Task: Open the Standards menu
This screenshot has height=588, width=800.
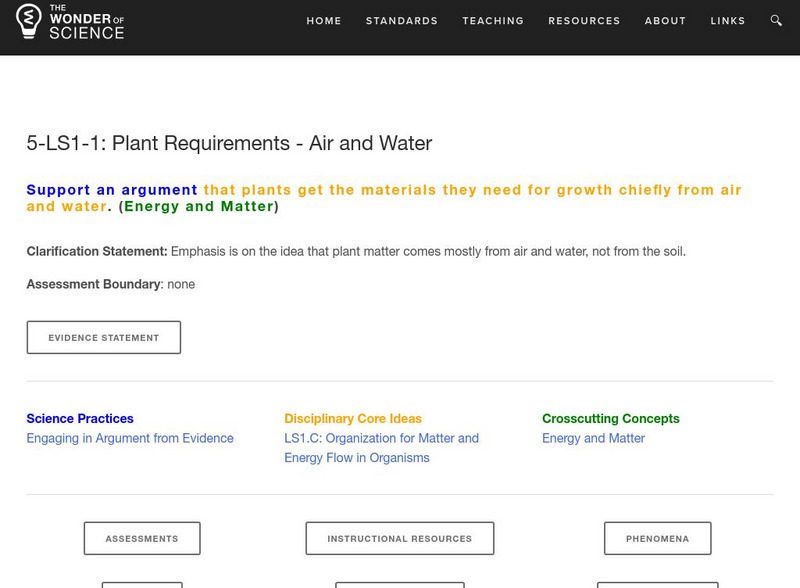Action: [402, 21]
